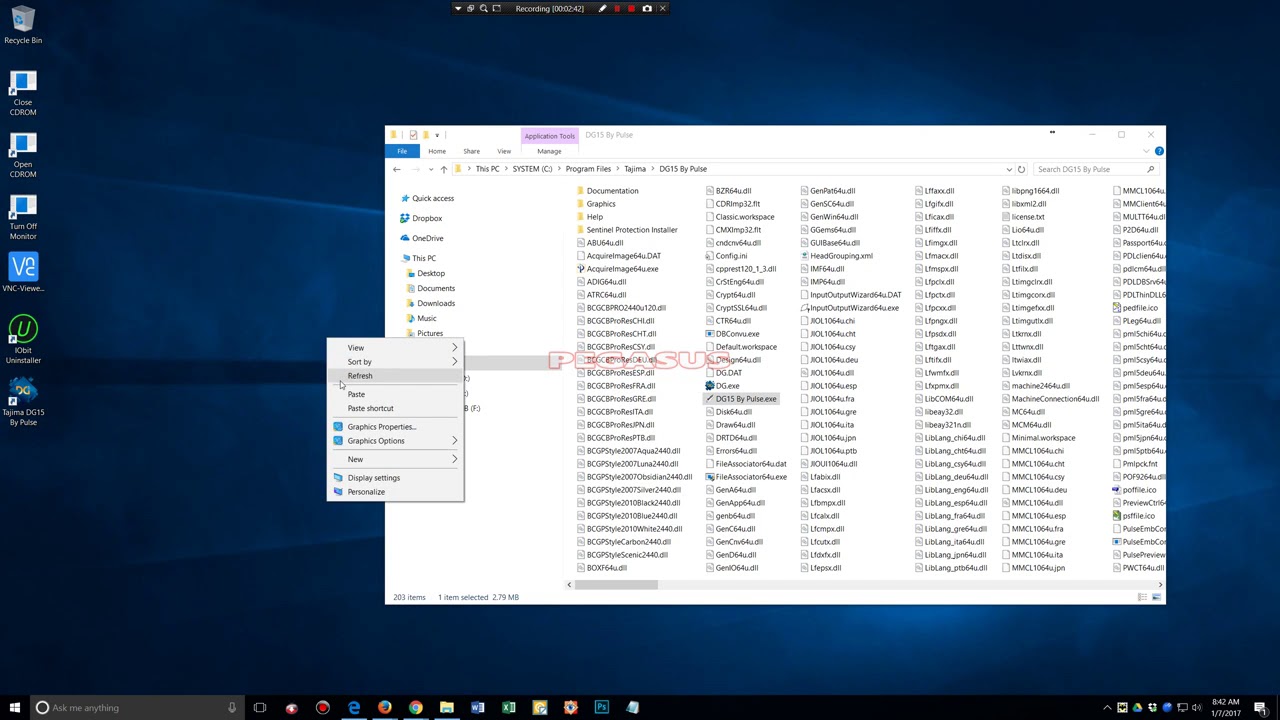The image size is (1280, 720).
Task: Open Google Chrome from the taskbar
Action: (x=416, y=708)
